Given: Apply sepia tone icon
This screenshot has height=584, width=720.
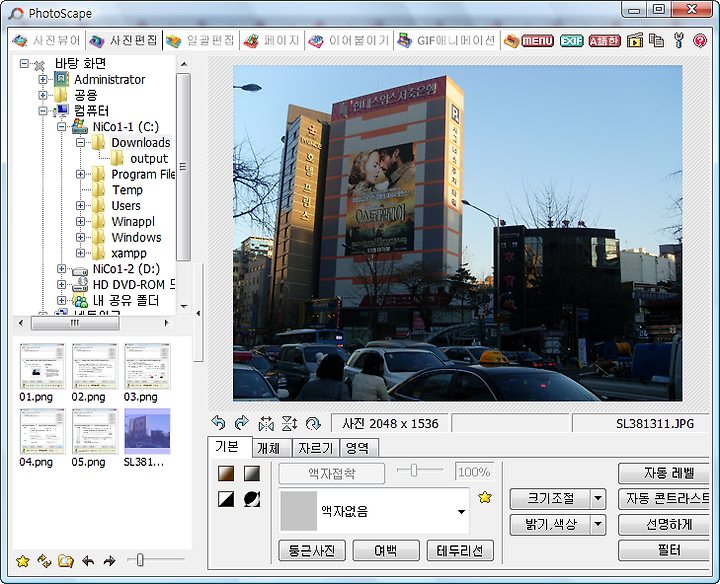Looking at the screenshot, I should [226, 473].
